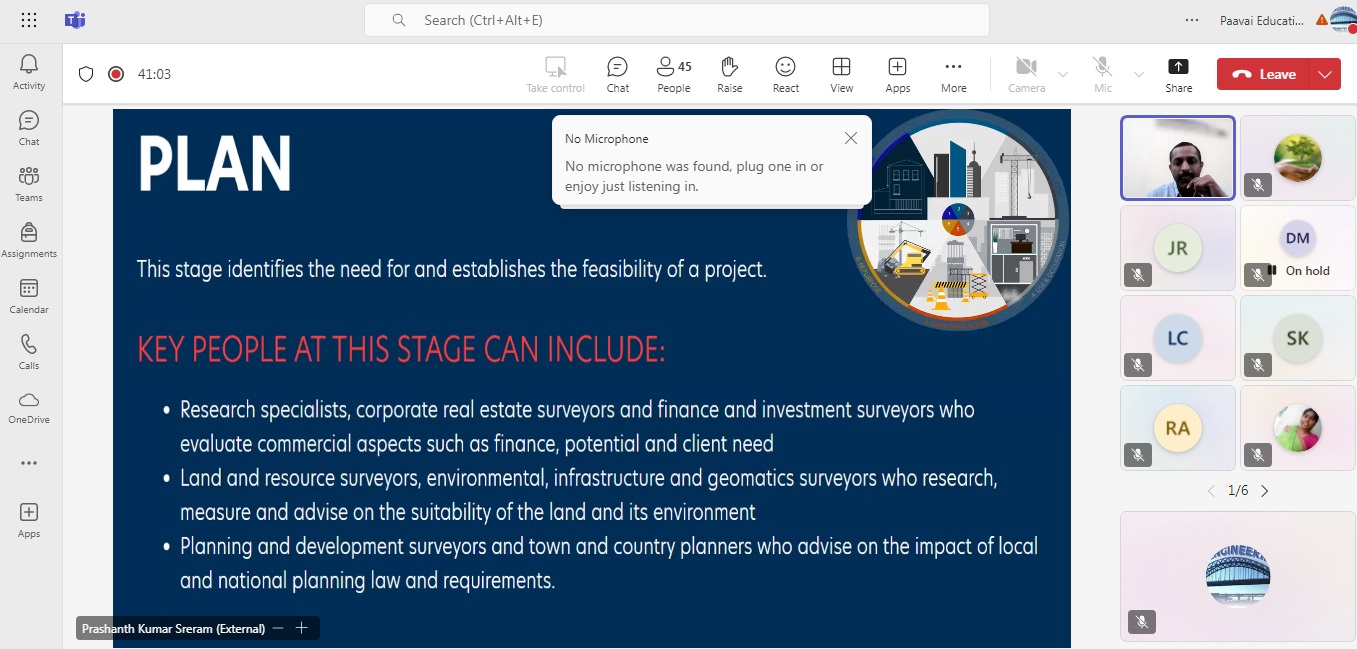Toggle the Mic on

click(1103, 75)
